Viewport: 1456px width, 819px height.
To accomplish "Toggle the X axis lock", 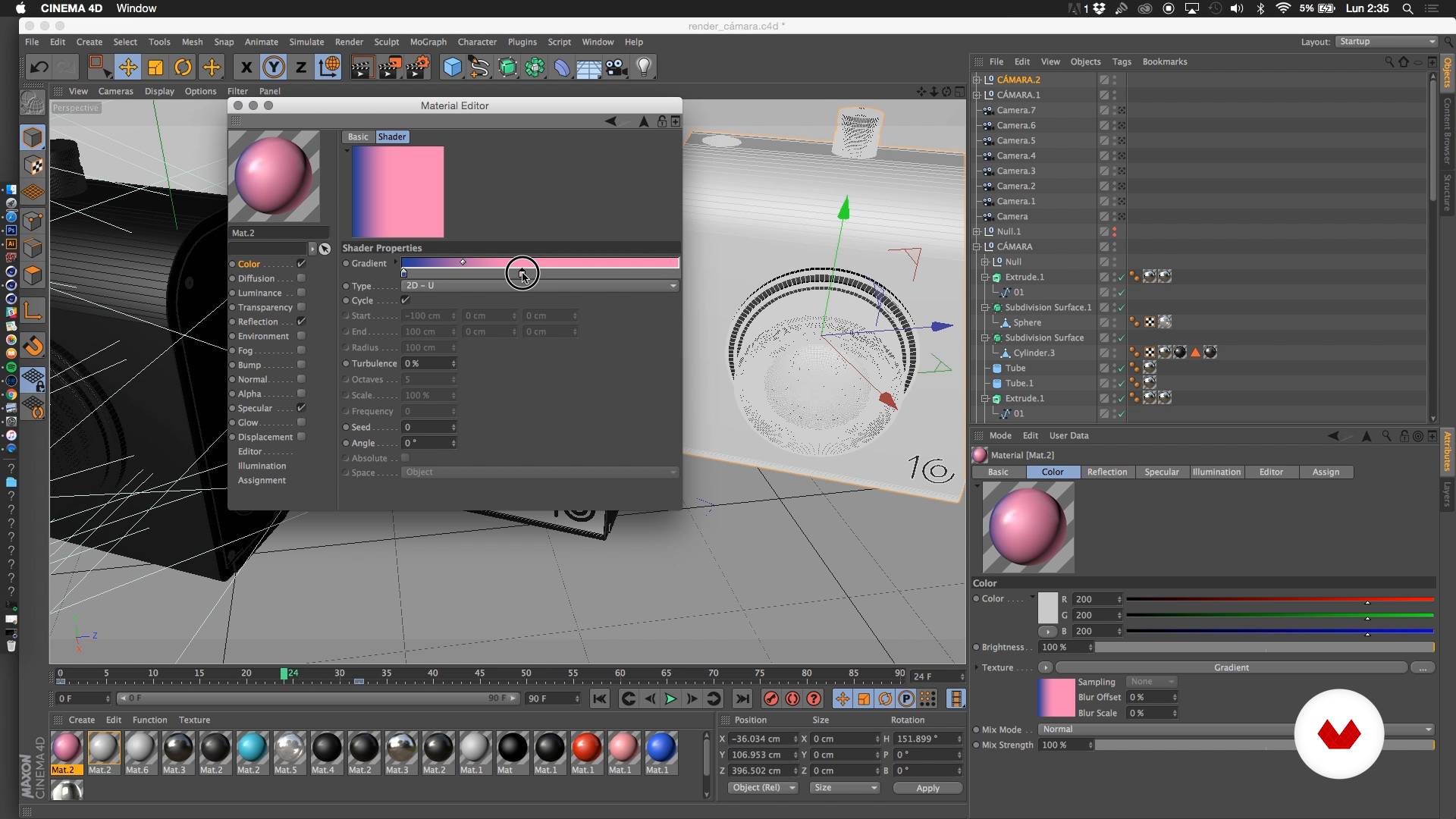I will (x=246, y=67).
